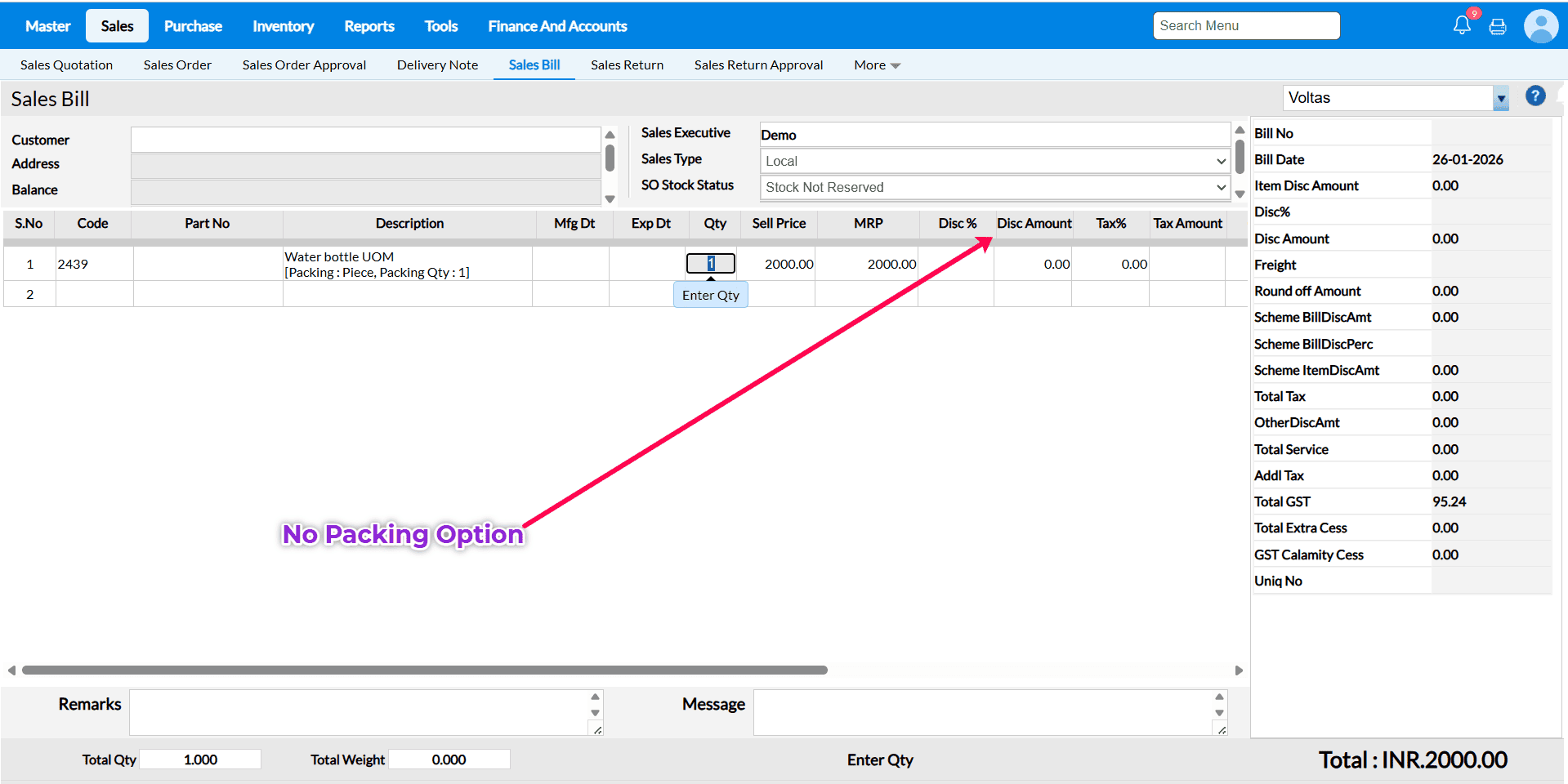Click the blue help question mark icon
This screenshot has height=784, width=1568.
click(1535, 96)
